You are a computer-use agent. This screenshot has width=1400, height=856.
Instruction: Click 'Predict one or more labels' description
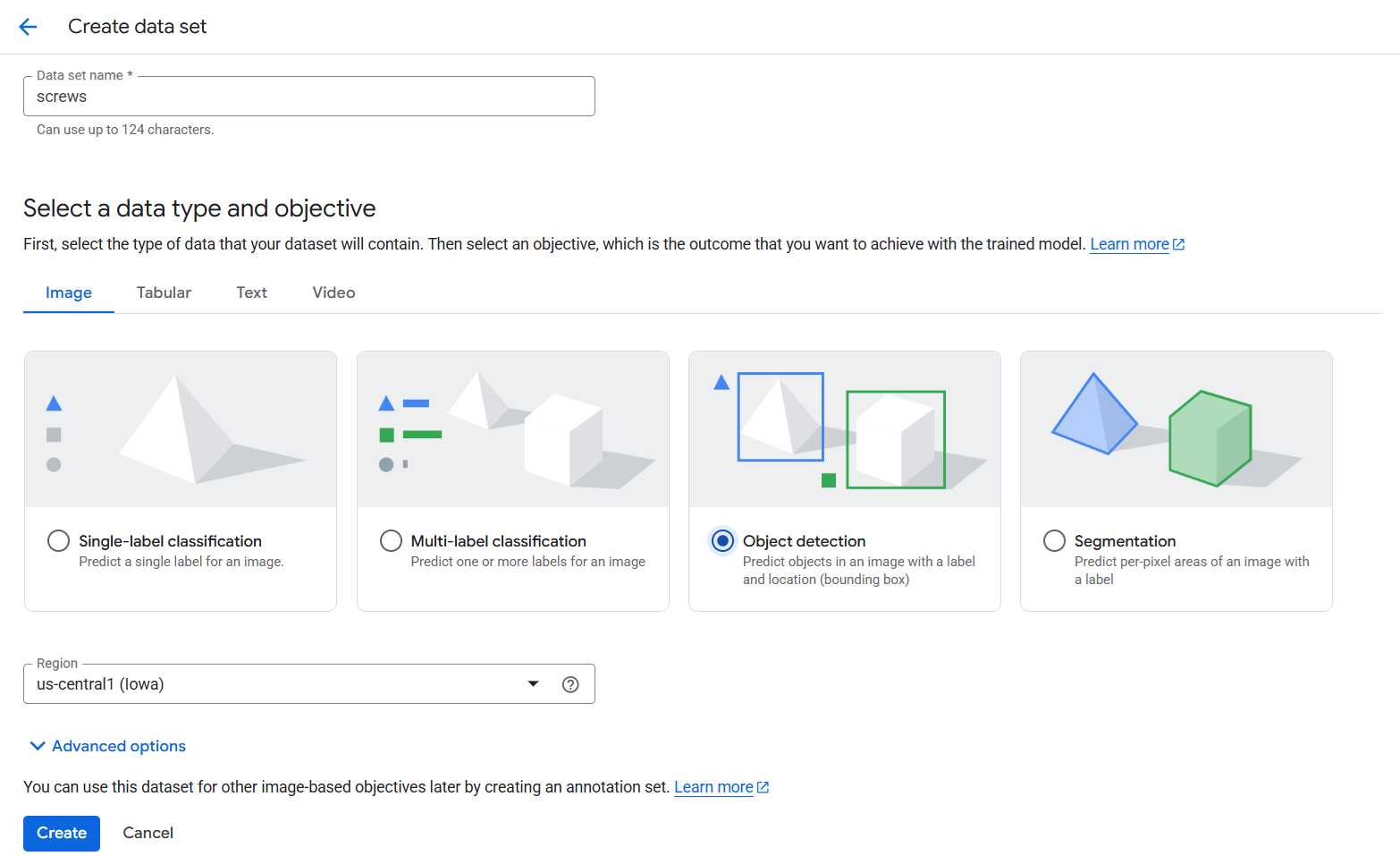[528, 562]
